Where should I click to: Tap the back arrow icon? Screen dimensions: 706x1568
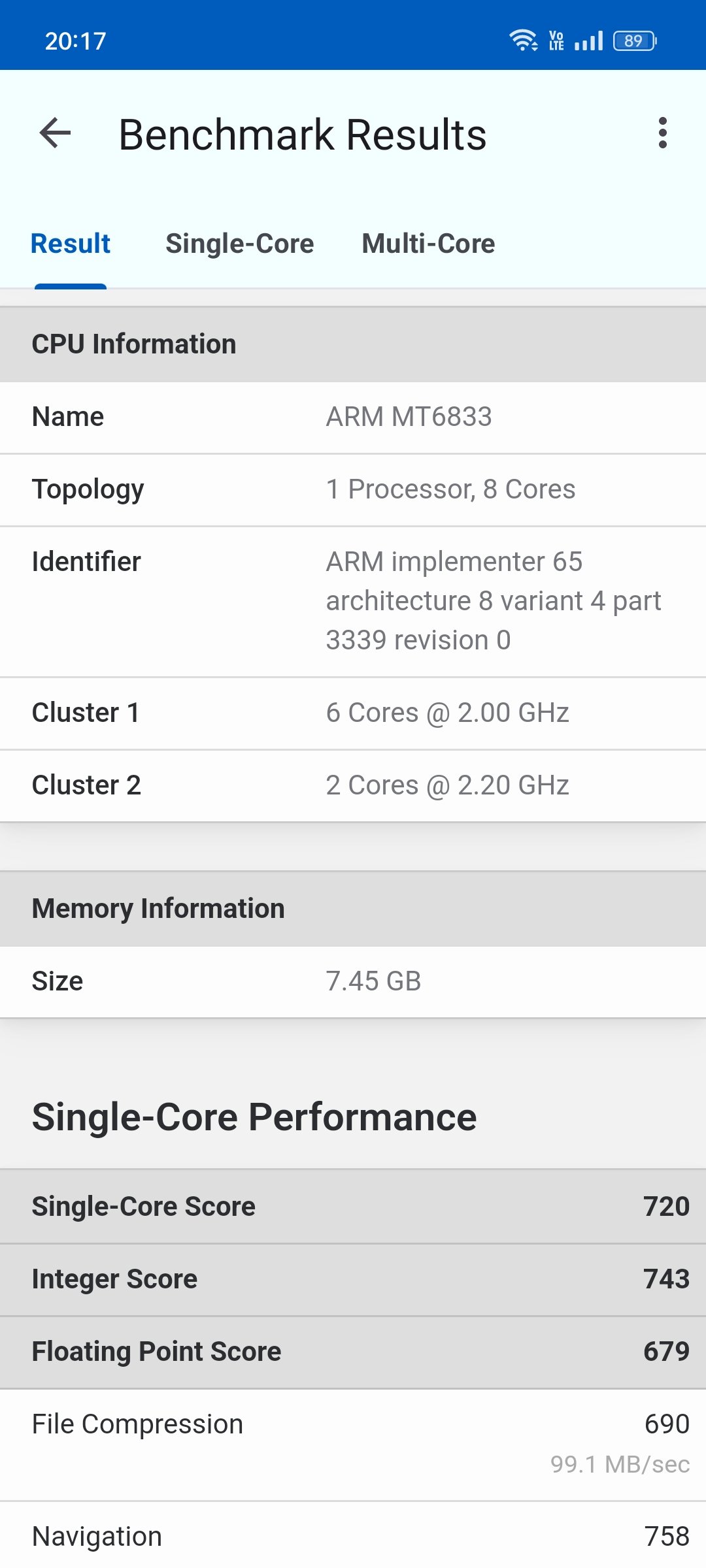[55, 133]
